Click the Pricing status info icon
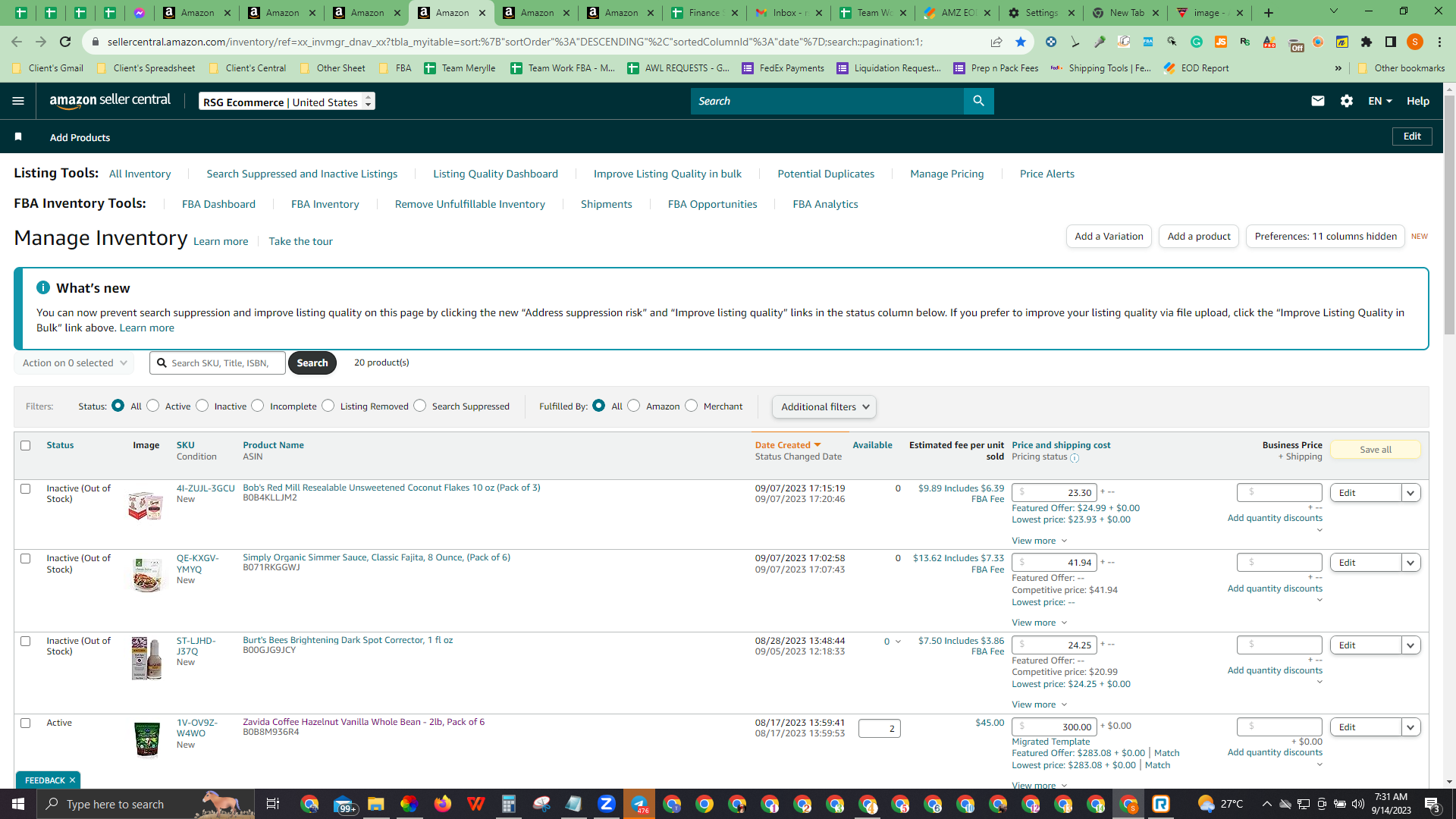 (1075, 457)
